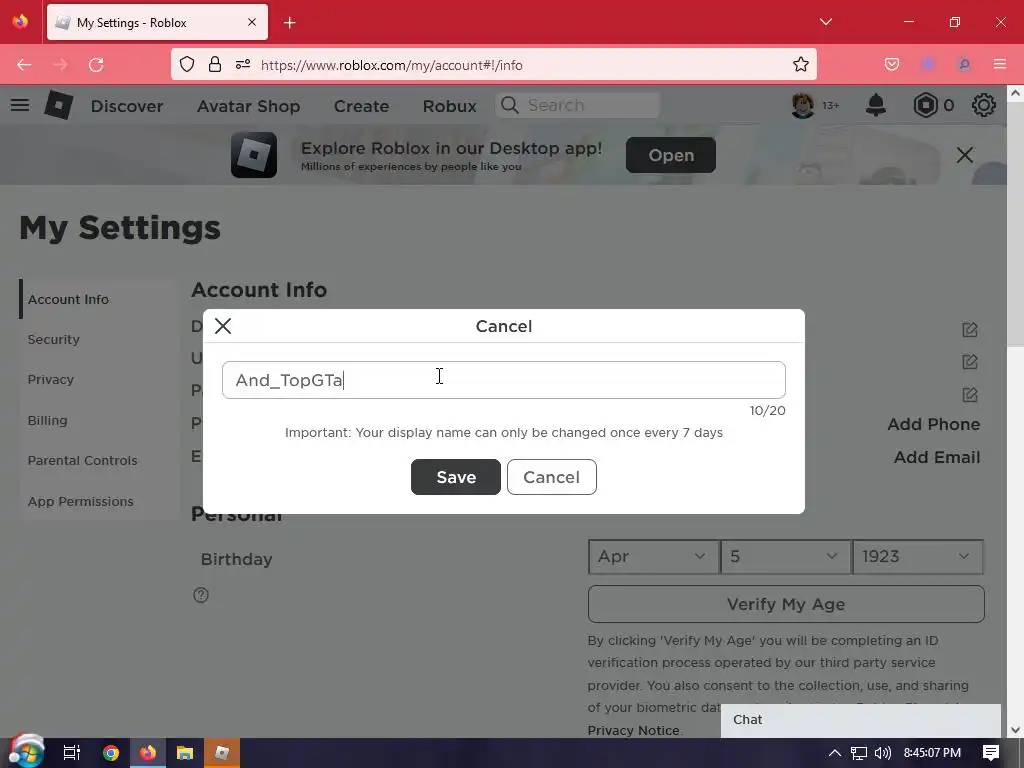The height and width of the screenshot is (768, 1024).
Task: Reload the page with refresh icon
Action: click(96, 65)
